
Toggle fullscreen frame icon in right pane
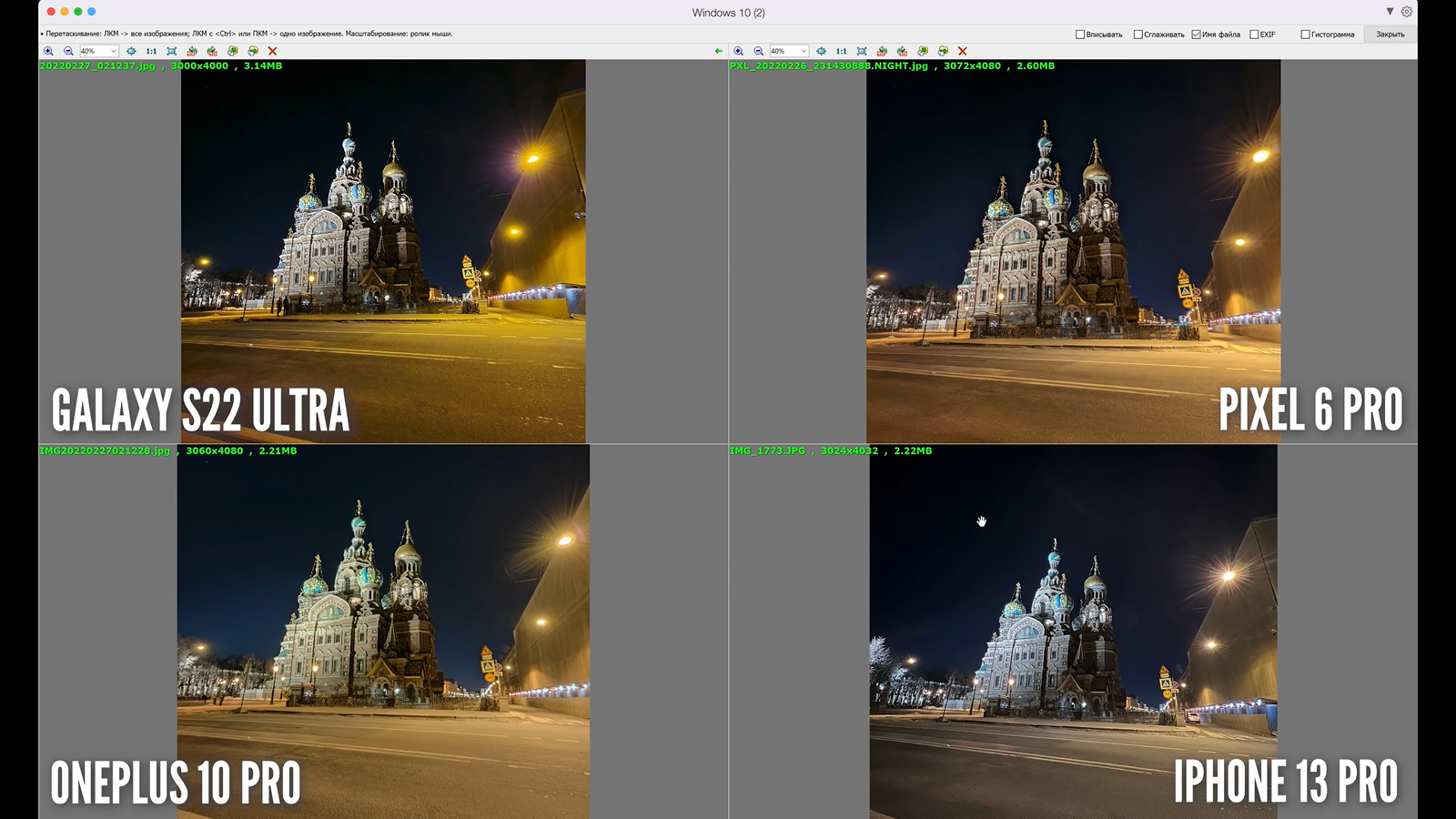[862, 51]
